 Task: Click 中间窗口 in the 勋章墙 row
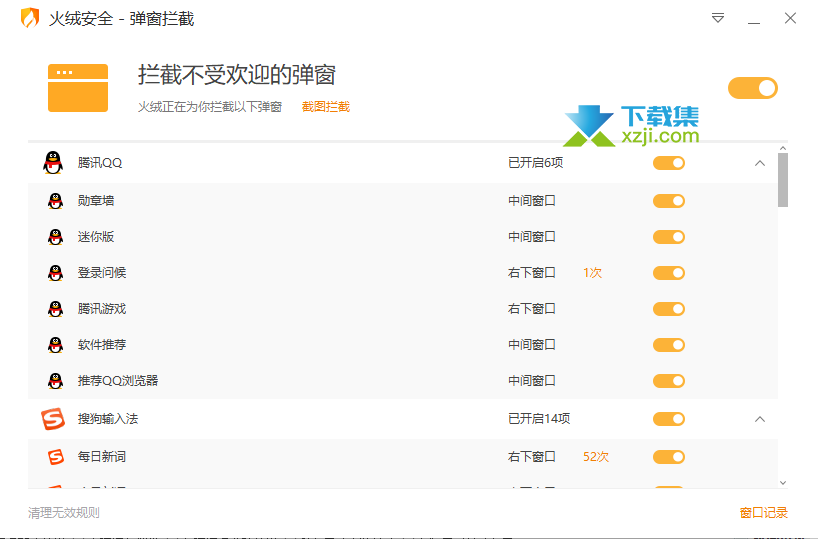532,201
